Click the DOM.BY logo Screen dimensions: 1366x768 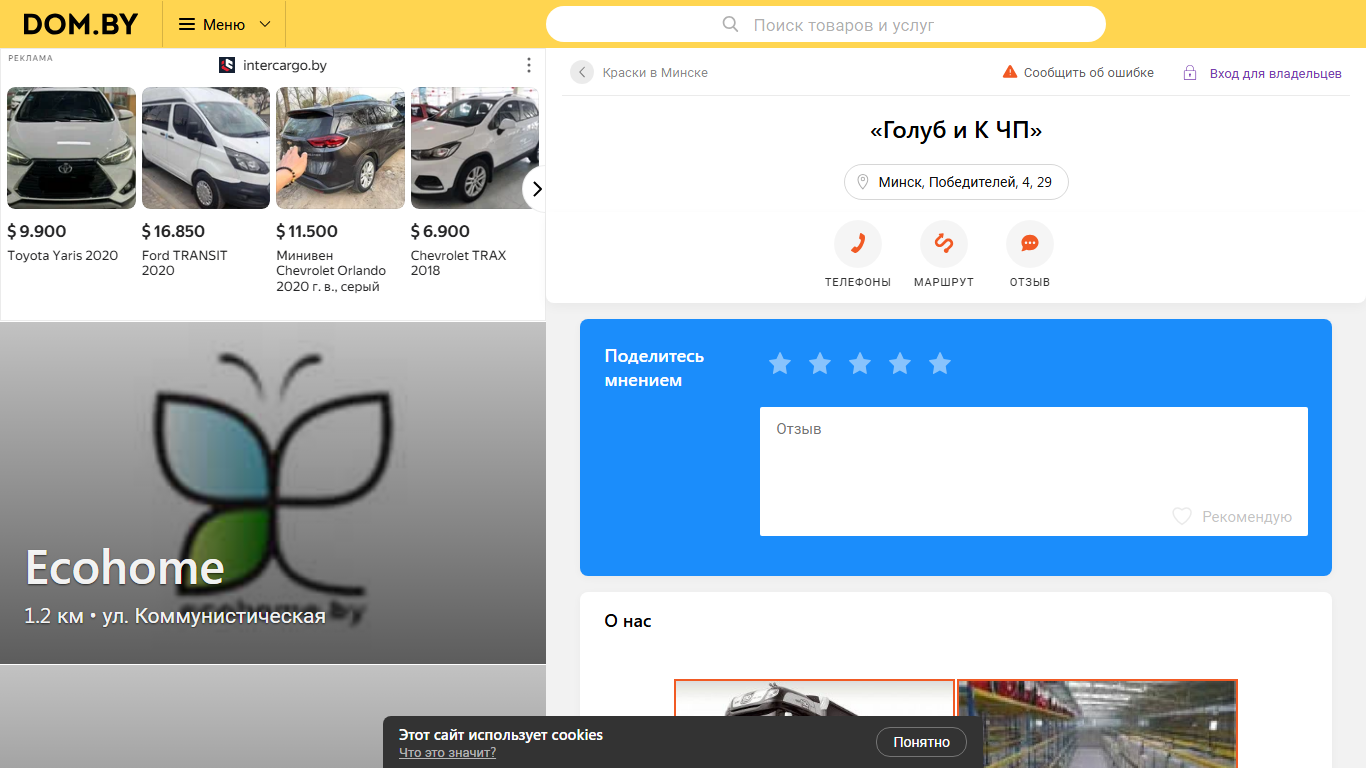[80, 24]
